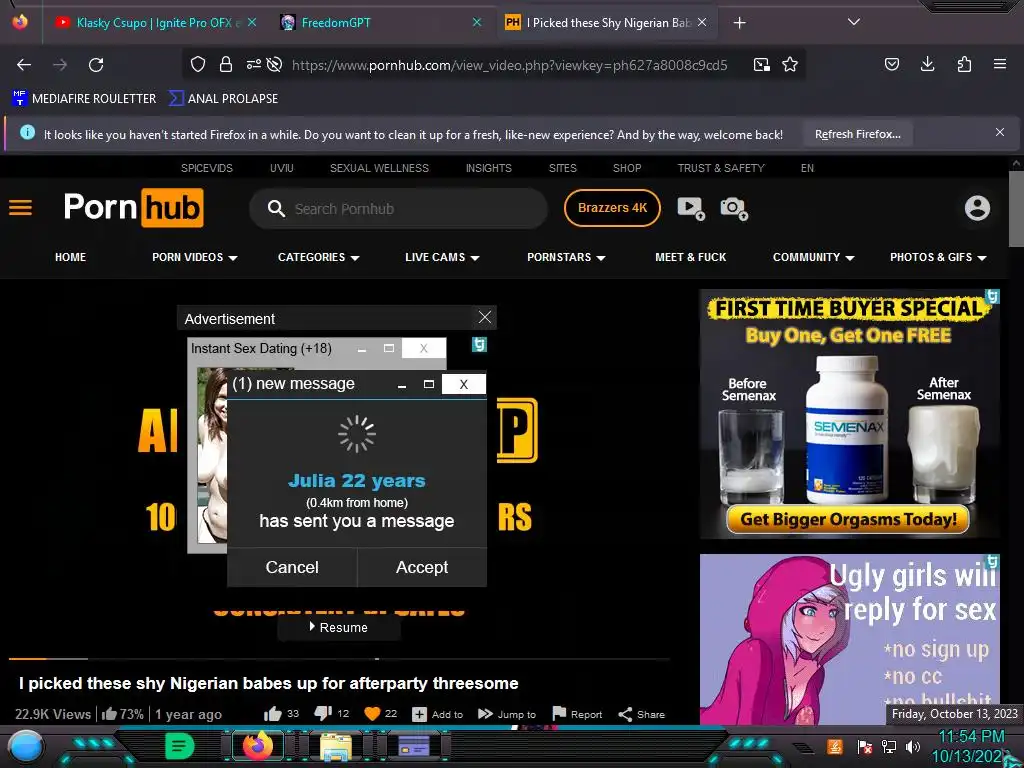Open a new browser tab
Image resolution: width=1024 pixels, height=768 pixels.
click(x=739, y=23)
